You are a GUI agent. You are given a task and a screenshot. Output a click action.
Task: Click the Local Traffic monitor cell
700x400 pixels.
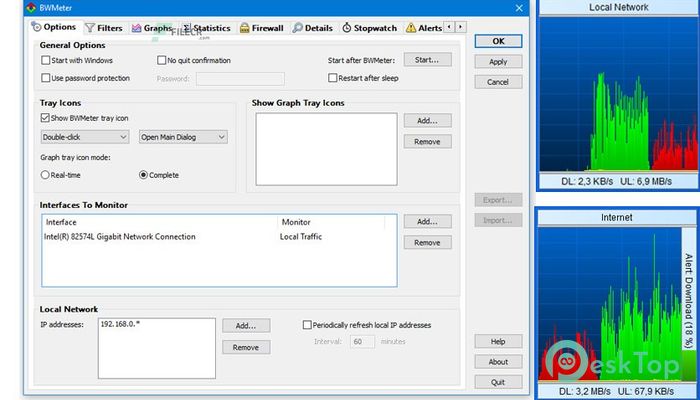point(300,237)
